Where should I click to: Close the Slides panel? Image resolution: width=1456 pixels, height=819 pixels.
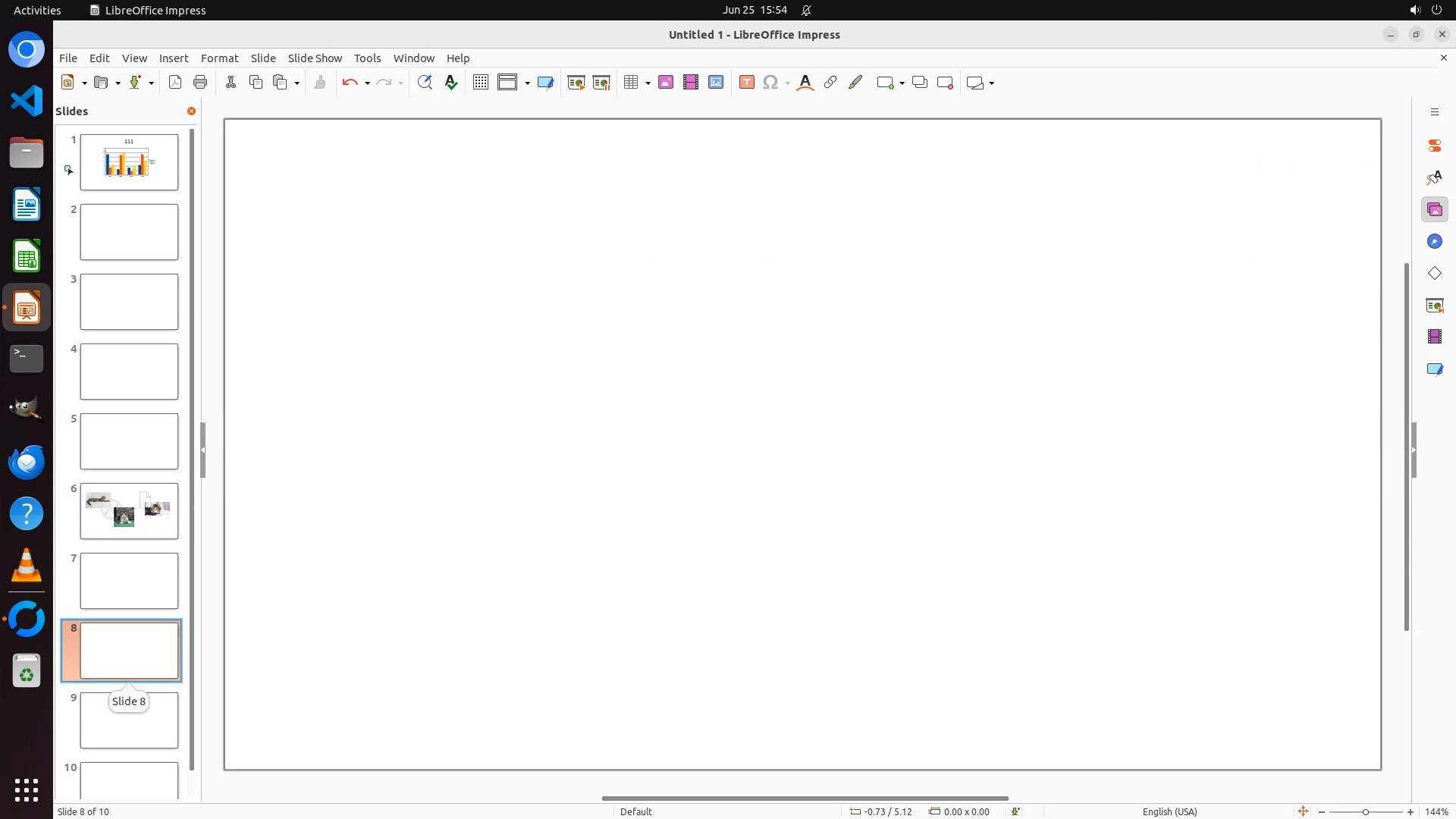pos(191,111)
